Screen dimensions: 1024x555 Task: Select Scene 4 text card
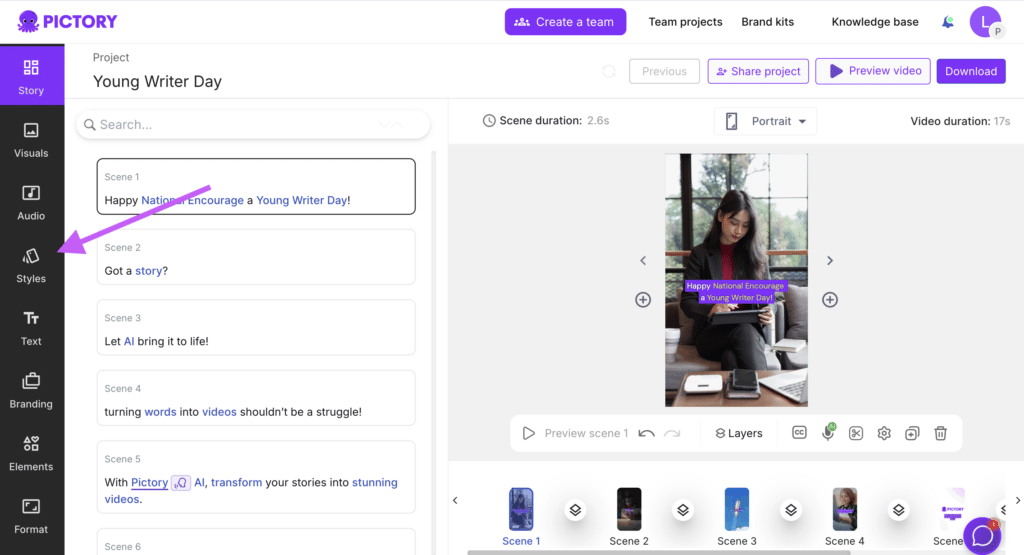tap(256, 398)
